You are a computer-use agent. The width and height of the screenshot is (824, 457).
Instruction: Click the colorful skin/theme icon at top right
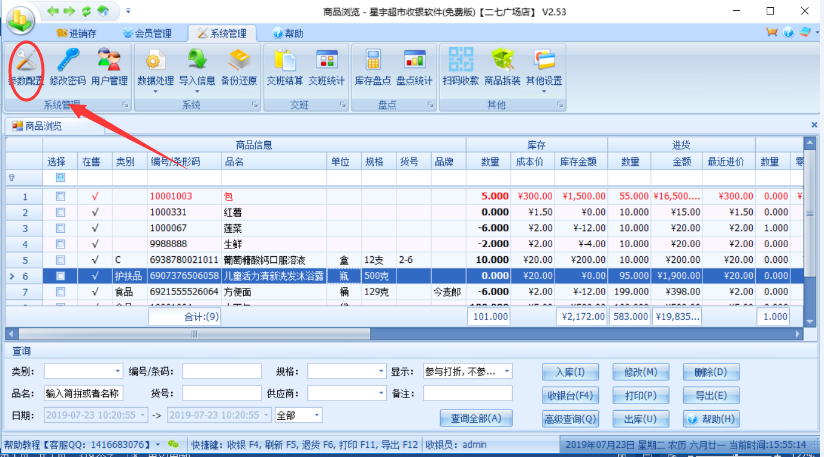click(805, 33)
